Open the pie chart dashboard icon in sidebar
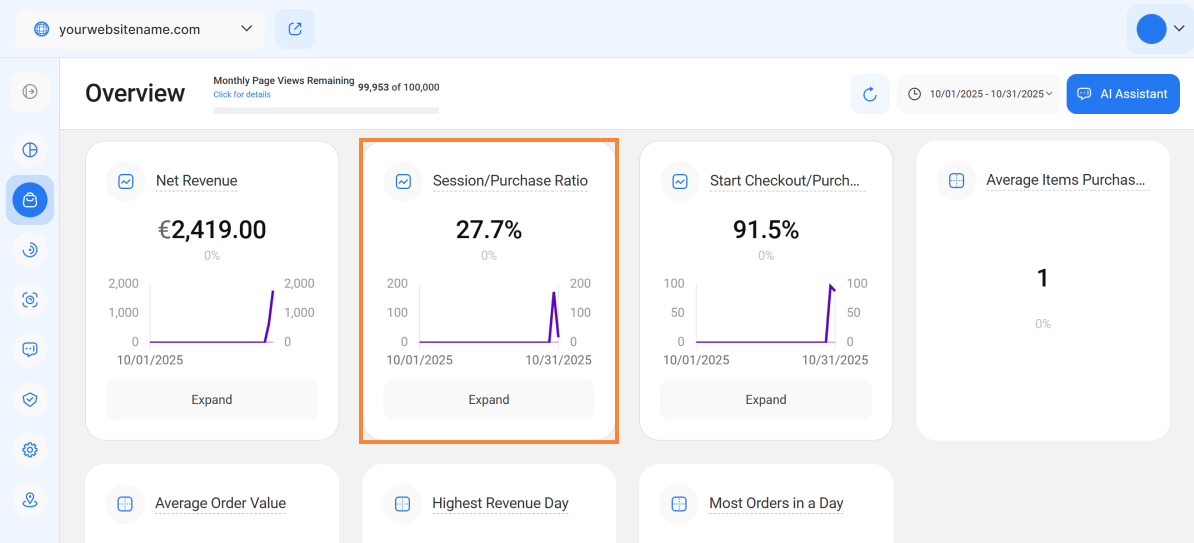The height and width of the screenshot is (543, 1194). coord(30,150)
